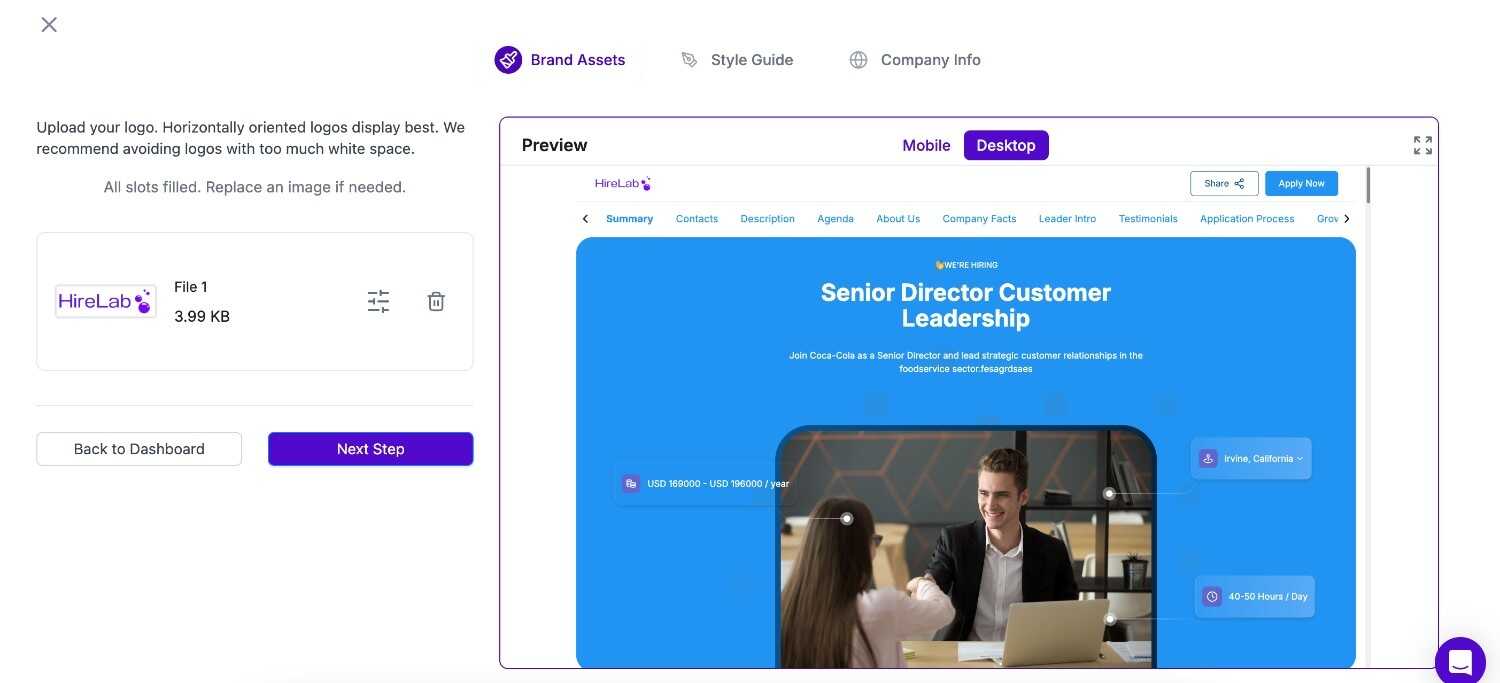Open the Irvine, California location dropdown
The height and width of the screenshot is (683, 1500).
pos(1251,458)
